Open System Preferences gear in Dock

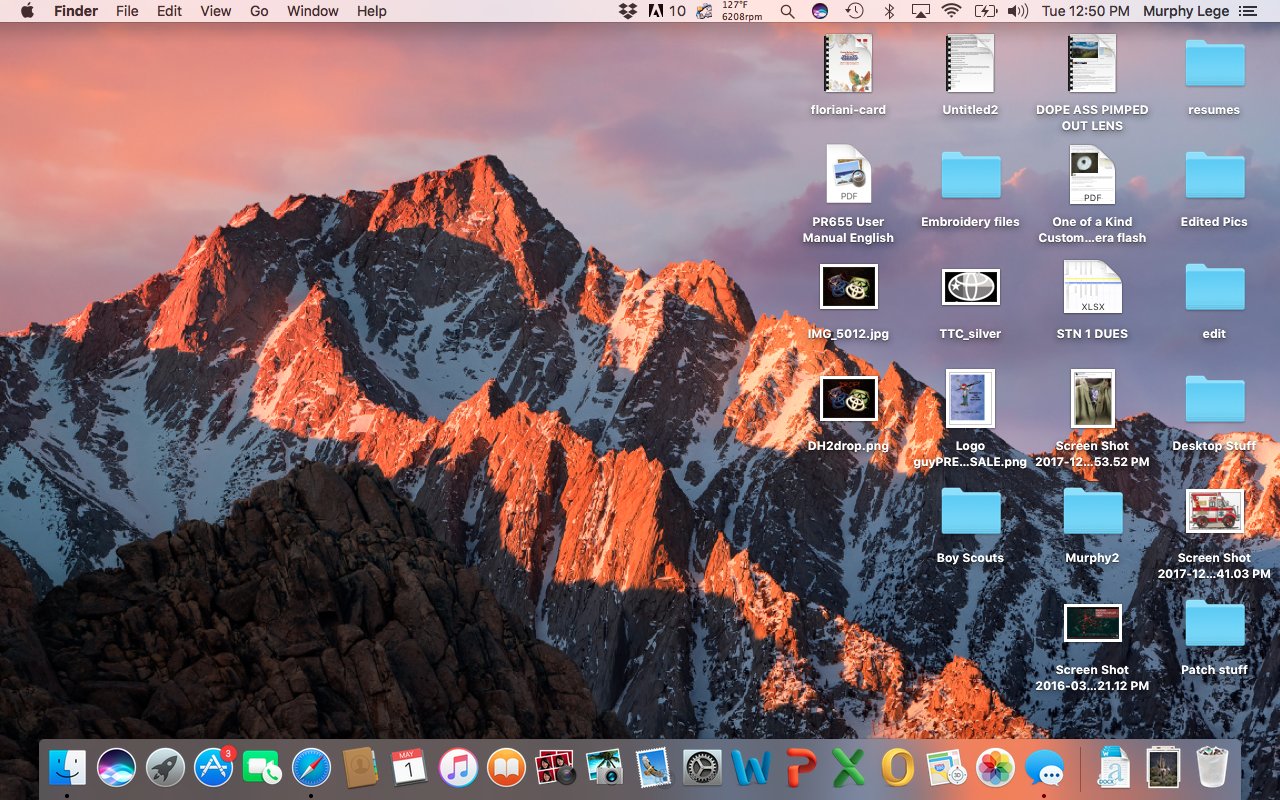[x=702, y=768]
